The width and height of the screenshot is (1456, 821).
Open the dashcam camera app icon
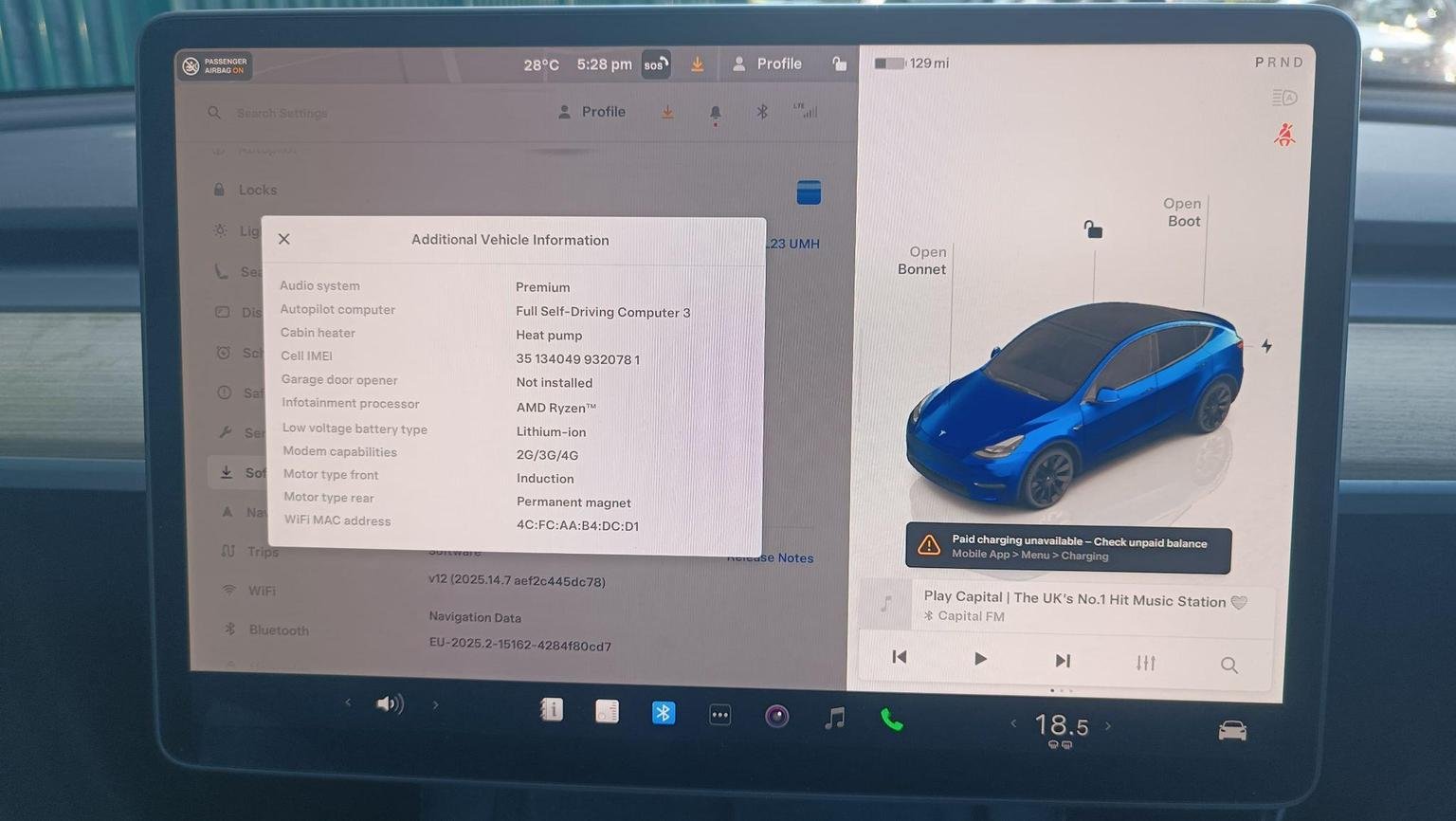[x=776, y=716]
